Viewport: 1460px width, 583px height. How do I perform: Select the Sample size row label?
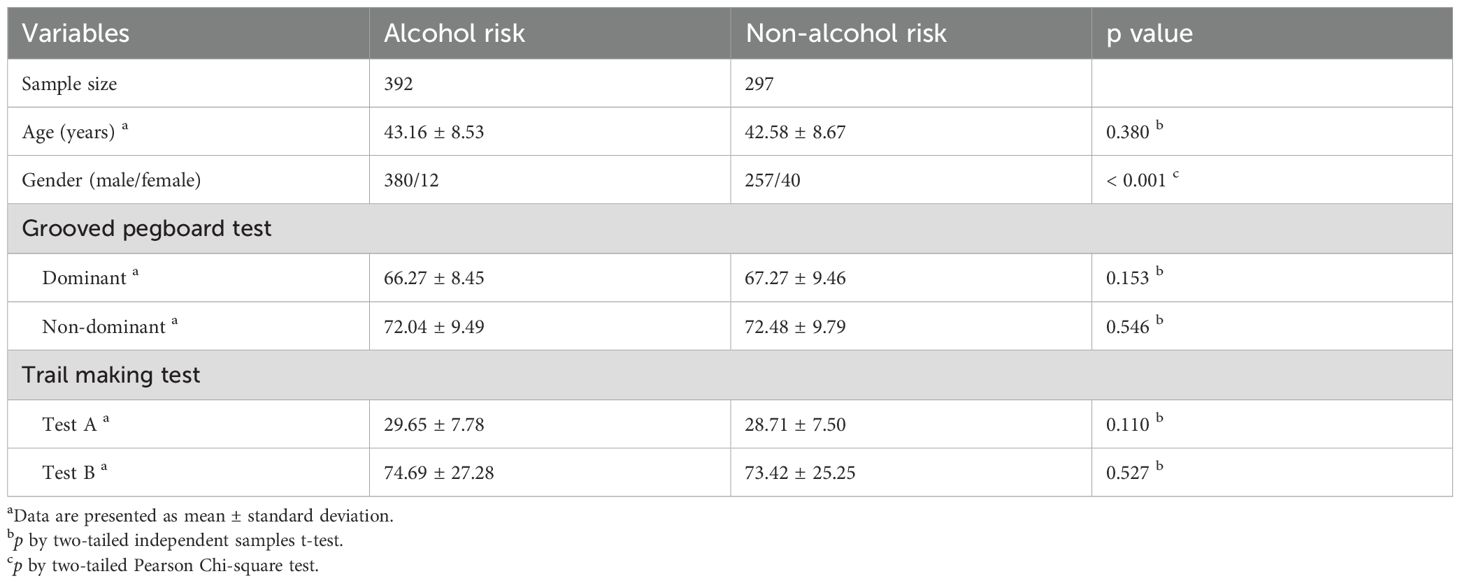coord(68,84)
